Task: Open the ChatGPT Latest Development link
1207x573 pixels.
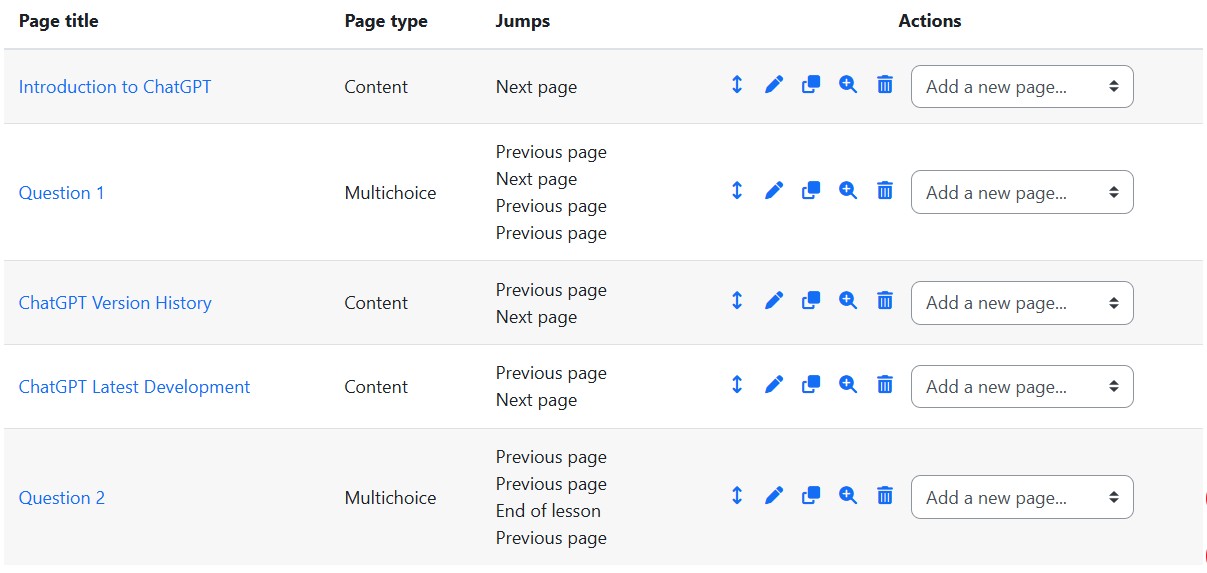Action: (134, 387)
